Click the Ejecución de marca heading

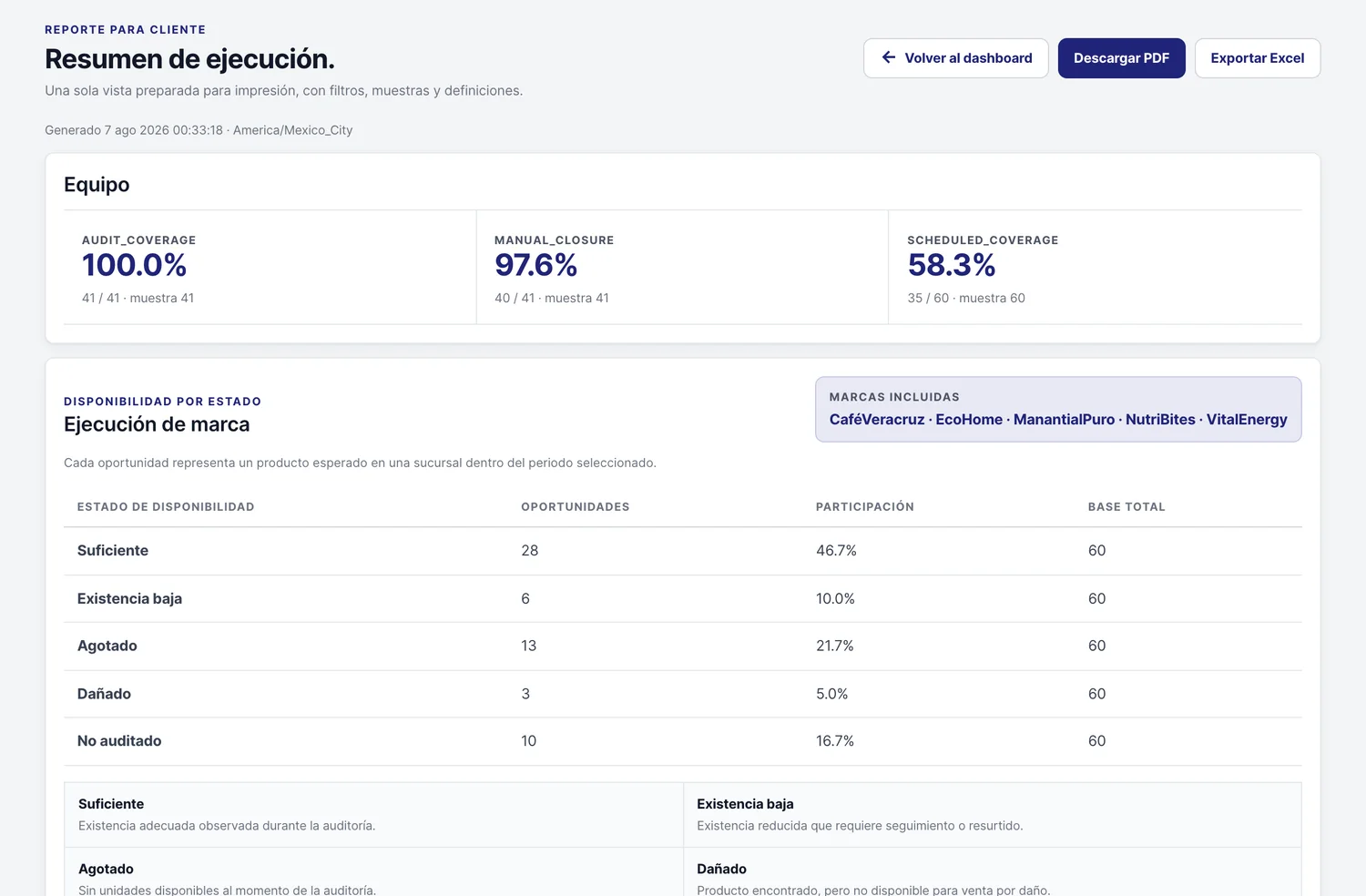157,424
